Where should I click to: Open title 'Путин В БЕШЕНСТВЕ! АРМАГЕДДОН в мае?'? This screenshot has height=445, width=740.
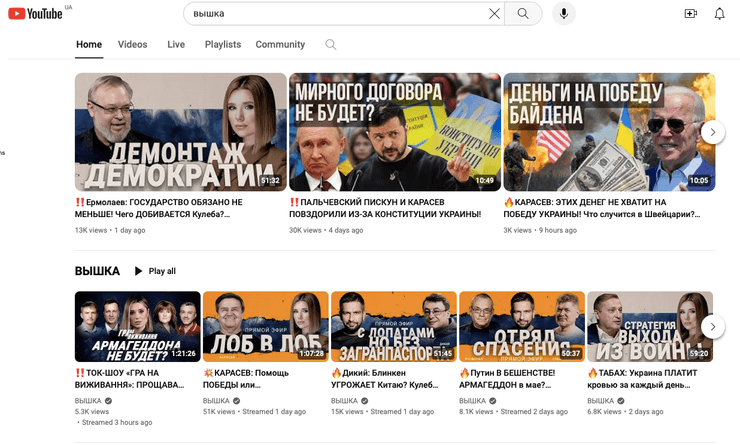(x=507, y=379)
